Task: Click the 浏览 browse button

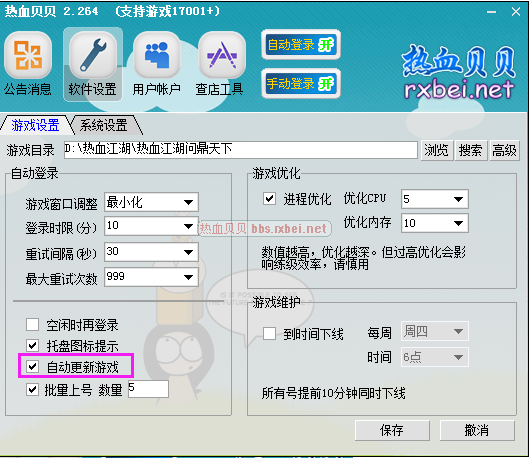Action: pos(437,150)
